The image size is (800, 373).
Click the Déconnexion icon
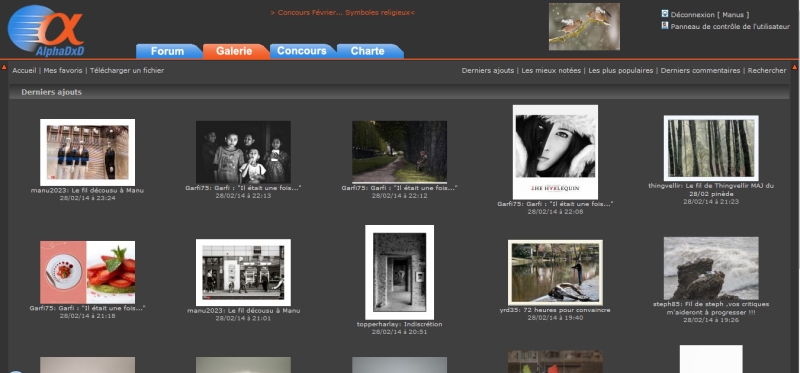pos(665,14)
